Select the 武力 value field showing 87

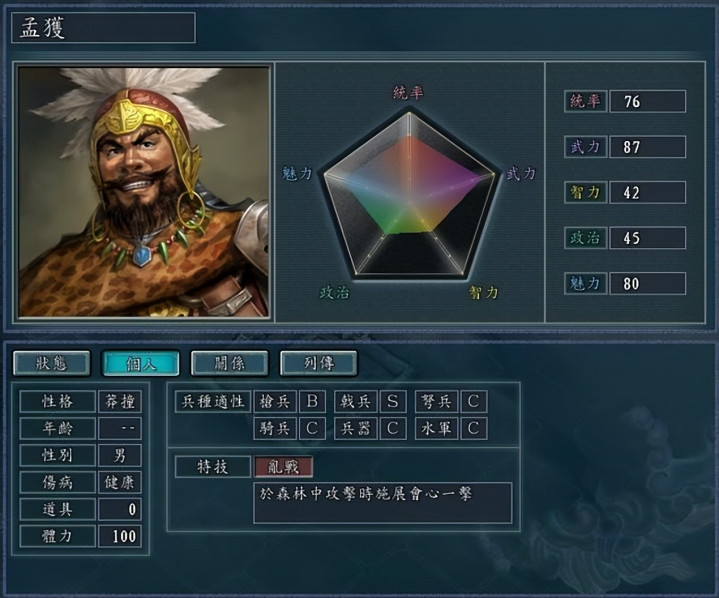pyautogui.click(x=648, y=147)
